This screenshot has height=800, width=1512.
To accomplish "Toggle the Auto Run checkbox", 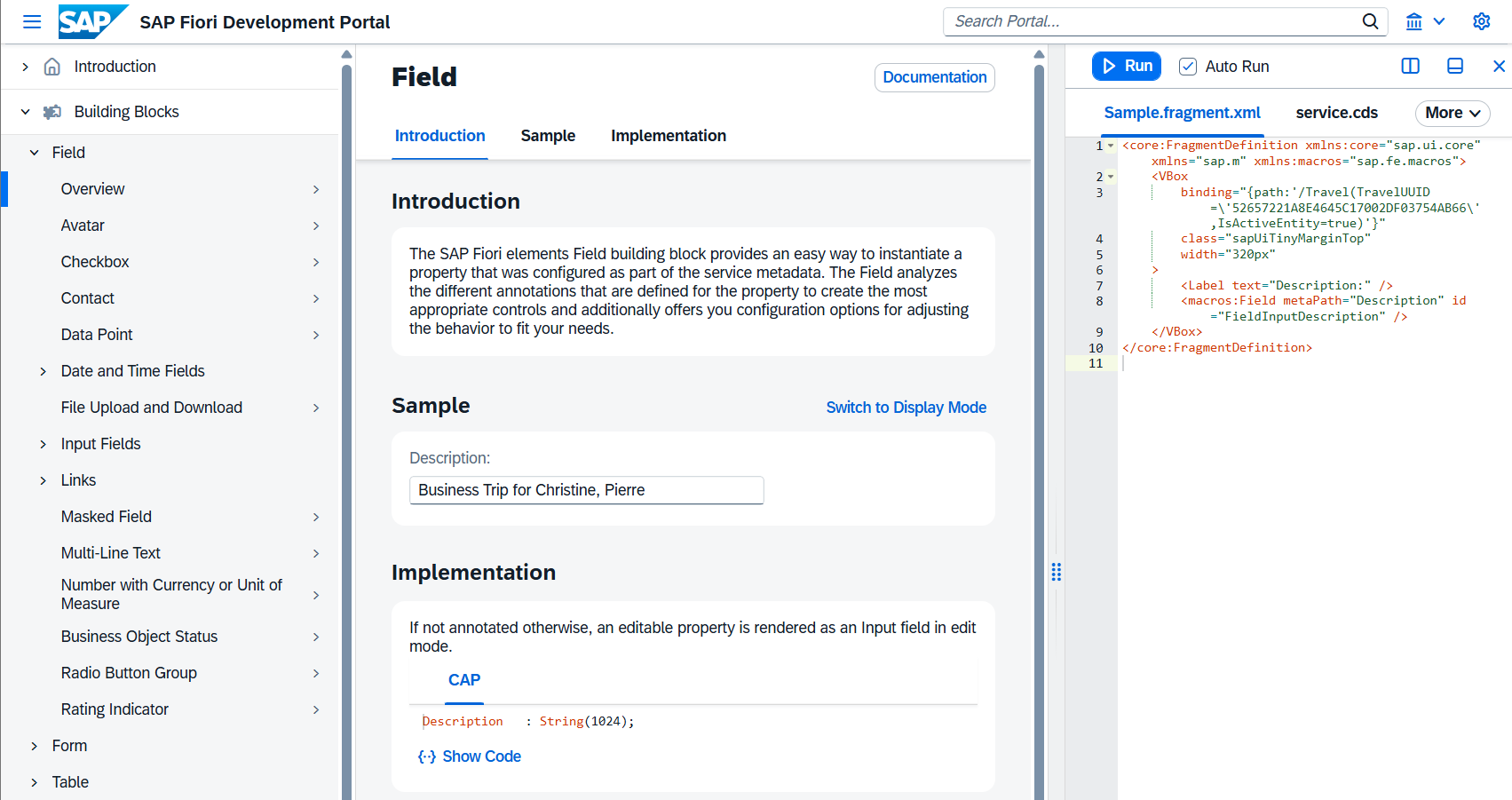I will coord(1187,67).
